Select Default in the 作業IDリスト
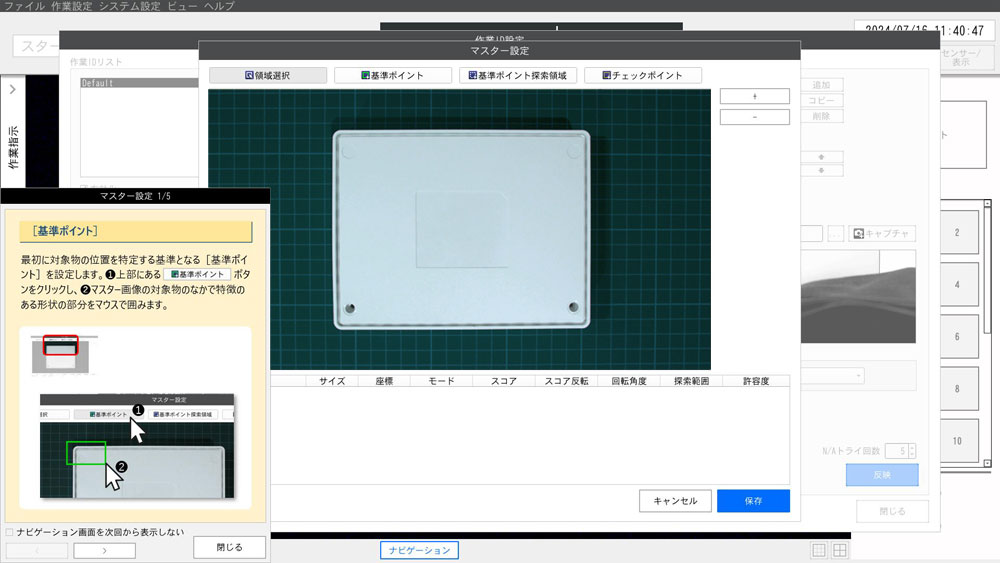The height and width of the screenshot is (563, 1000). pos(139,83)
